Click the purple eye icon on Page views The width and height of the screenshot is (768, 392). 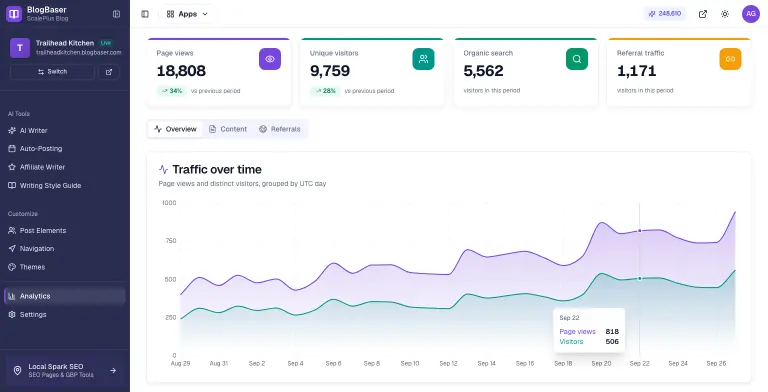(x=270, y=59)
